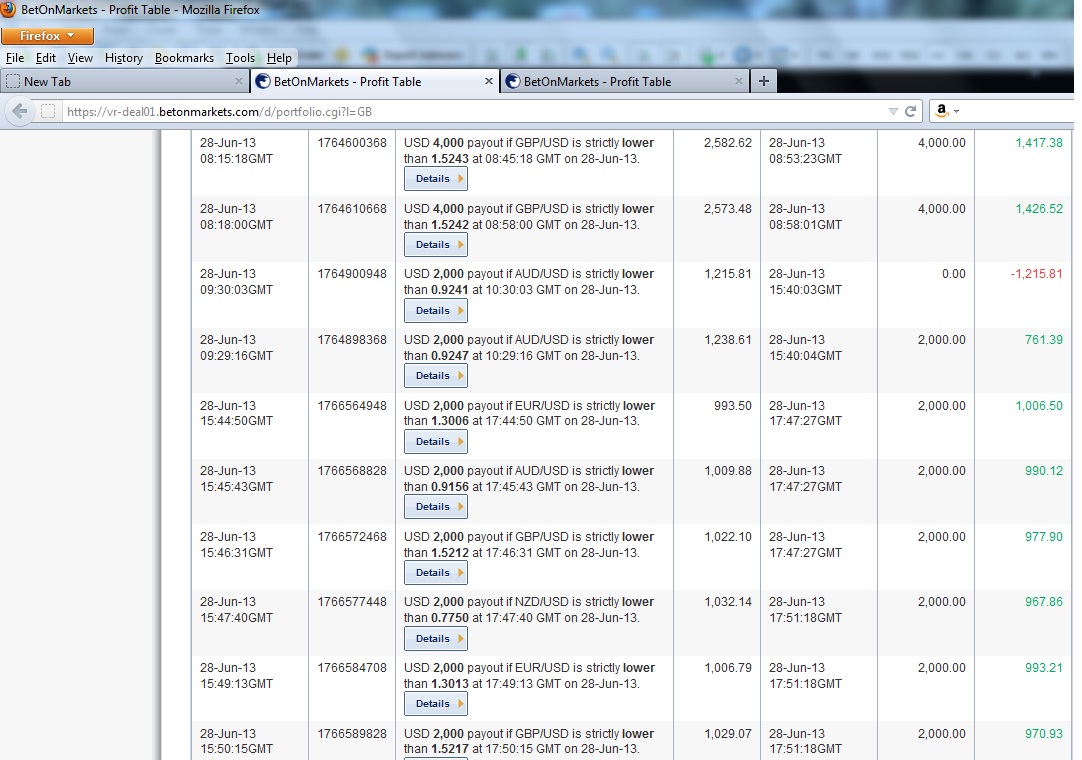Click the purchase price 993.50
This screenshot has width=1082, height=760.
[733, 406]
